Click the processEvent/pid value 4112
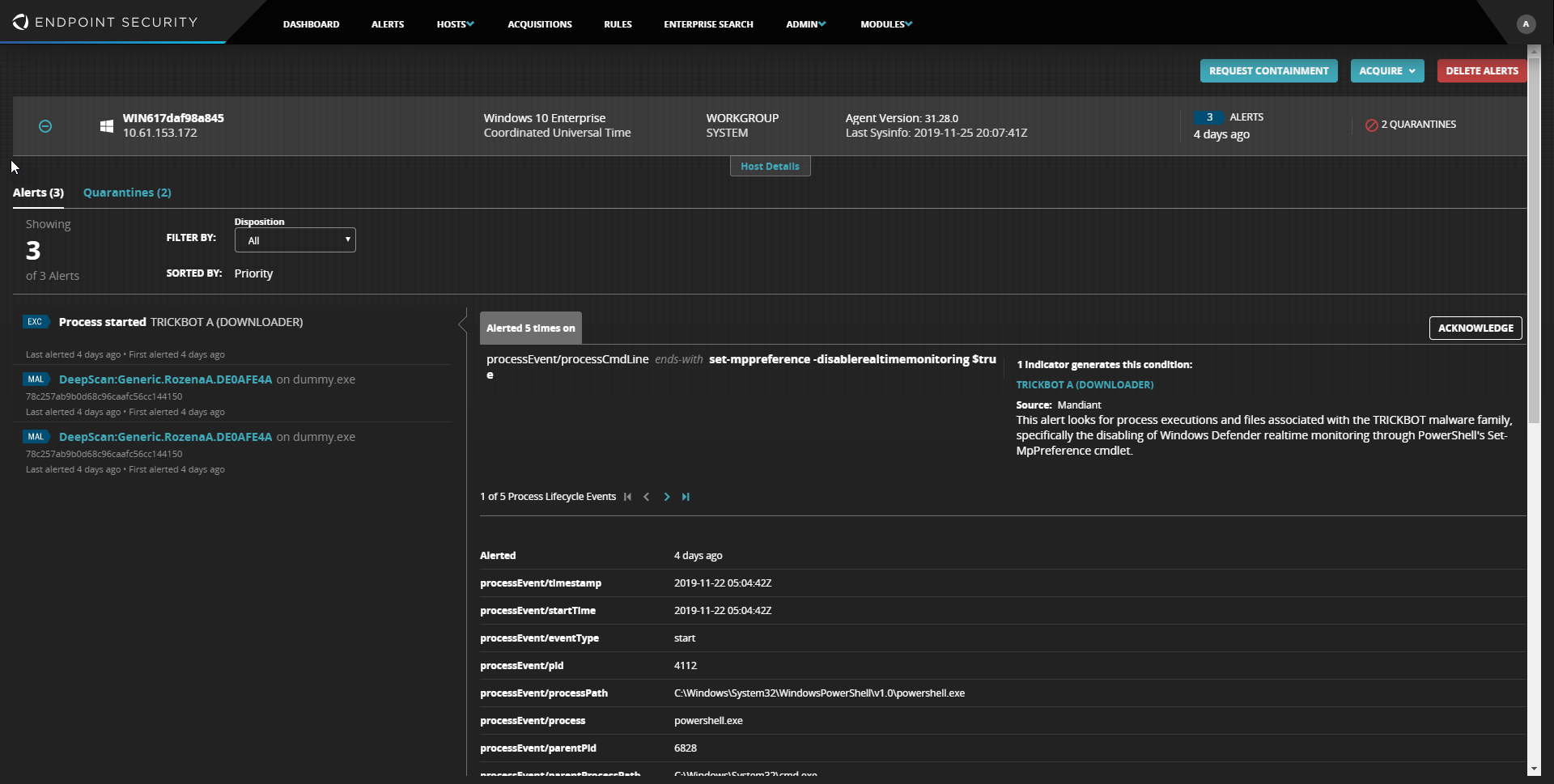The image size is (1554, 784). coord(686,666)
